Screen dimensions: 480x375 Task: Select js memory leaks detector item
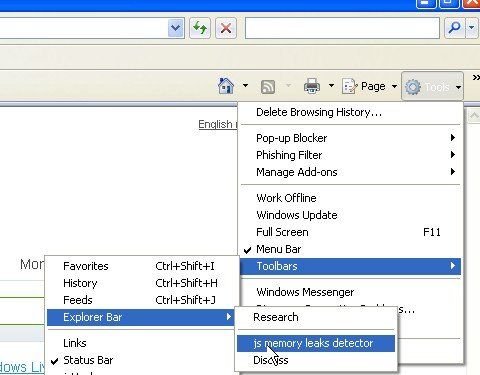(x=316, y=343)
